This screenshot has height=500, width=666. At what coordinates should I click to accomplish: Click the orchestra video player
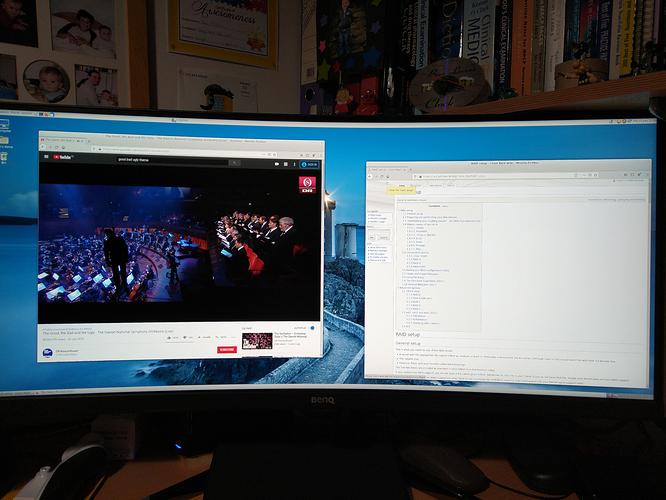178,242
